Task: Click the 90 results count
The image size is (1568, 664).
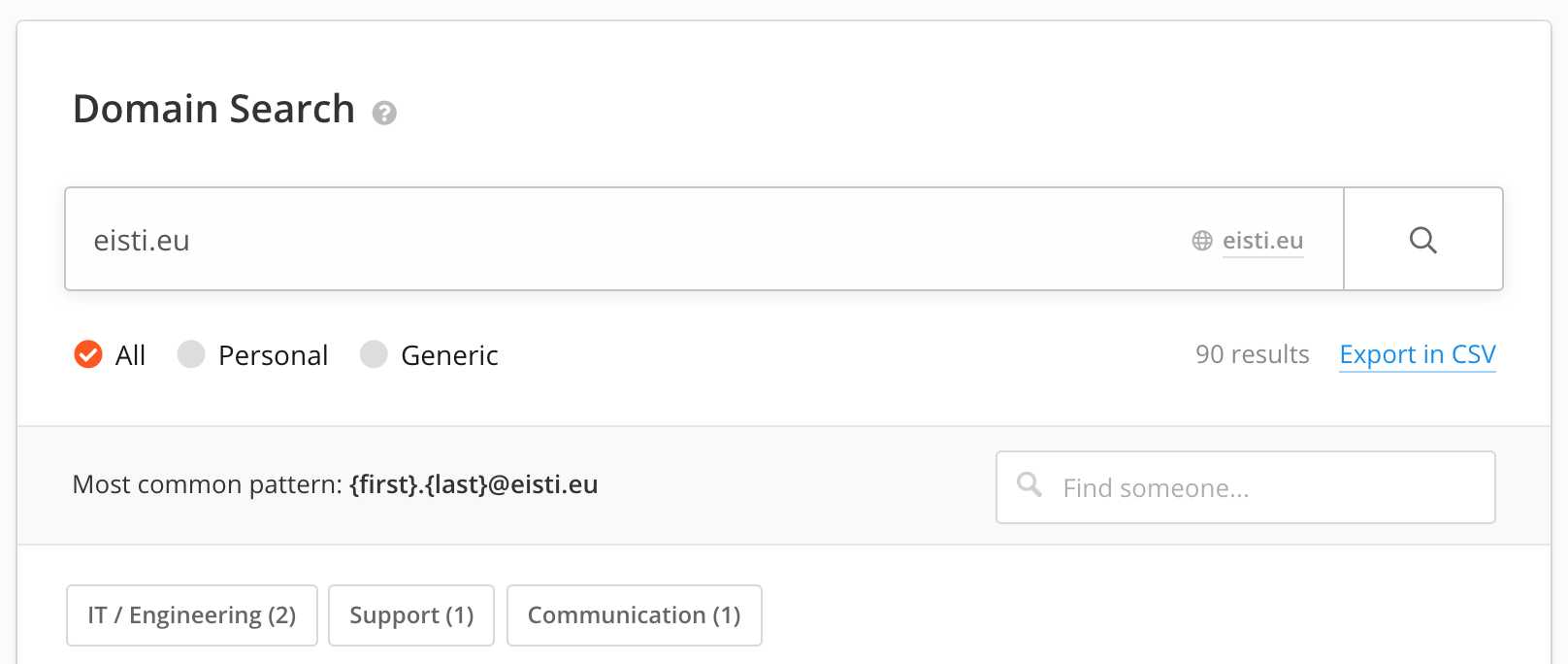Action: [x=1252, y=355]
